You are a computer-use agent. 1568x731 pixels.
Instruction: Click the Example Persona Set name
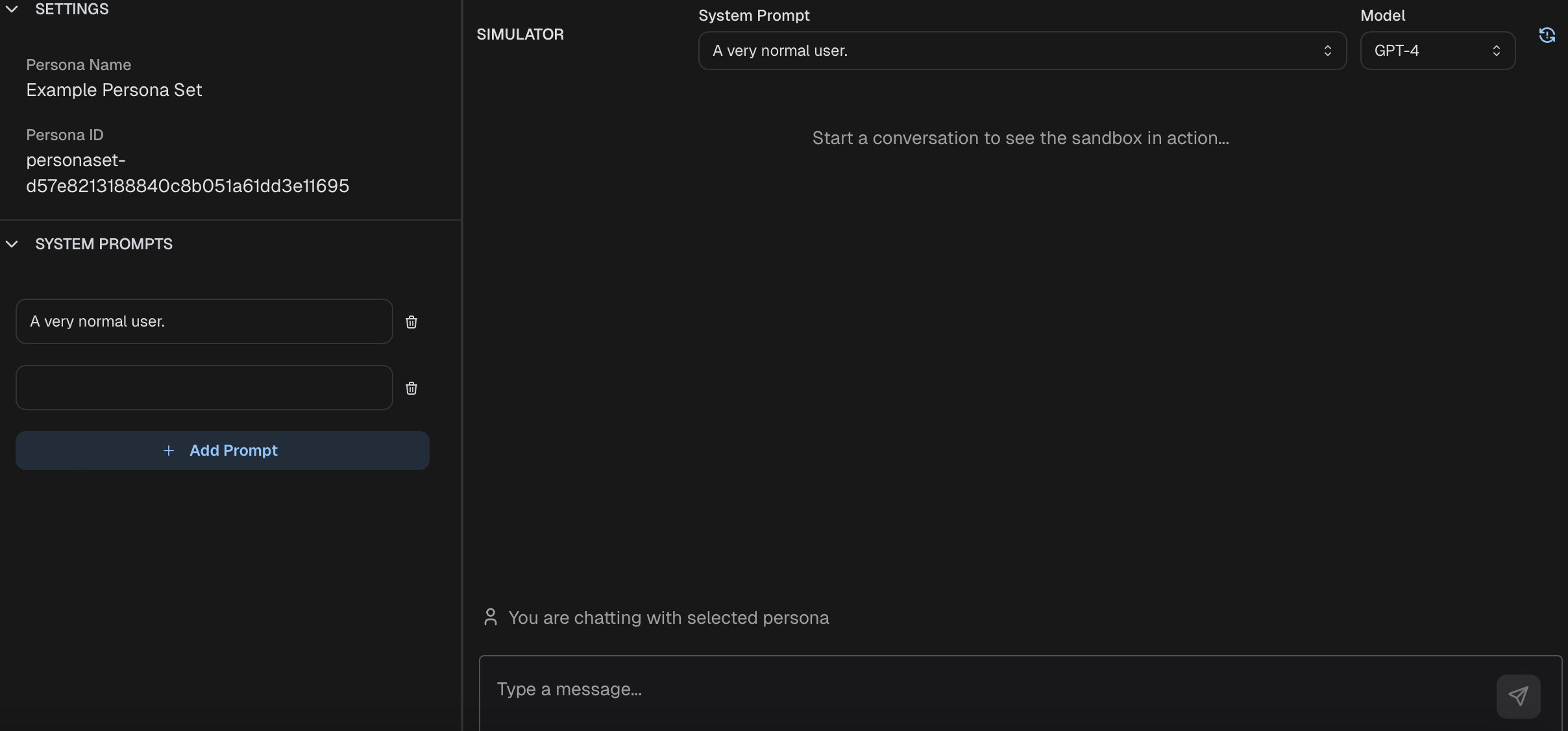click(x=114, y=90)
